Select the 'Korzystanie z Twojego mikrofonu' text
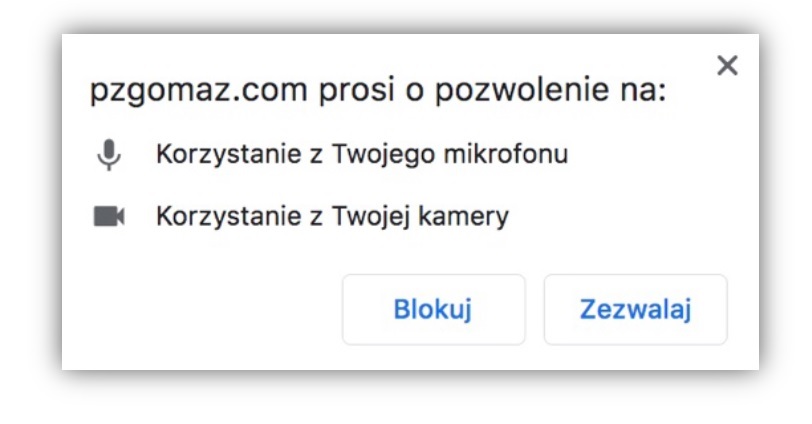This screenshot has height=424, width=812. coord(361,155)
